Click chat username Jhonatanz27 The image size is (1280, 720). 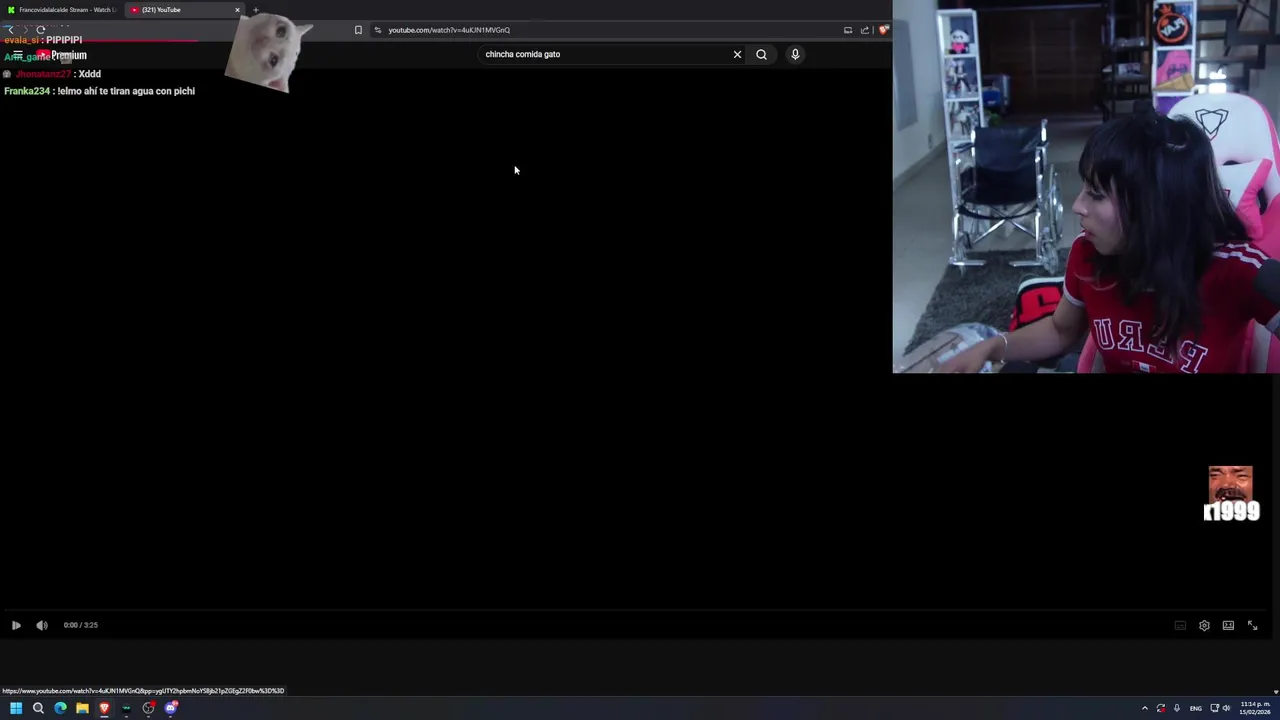43,74
